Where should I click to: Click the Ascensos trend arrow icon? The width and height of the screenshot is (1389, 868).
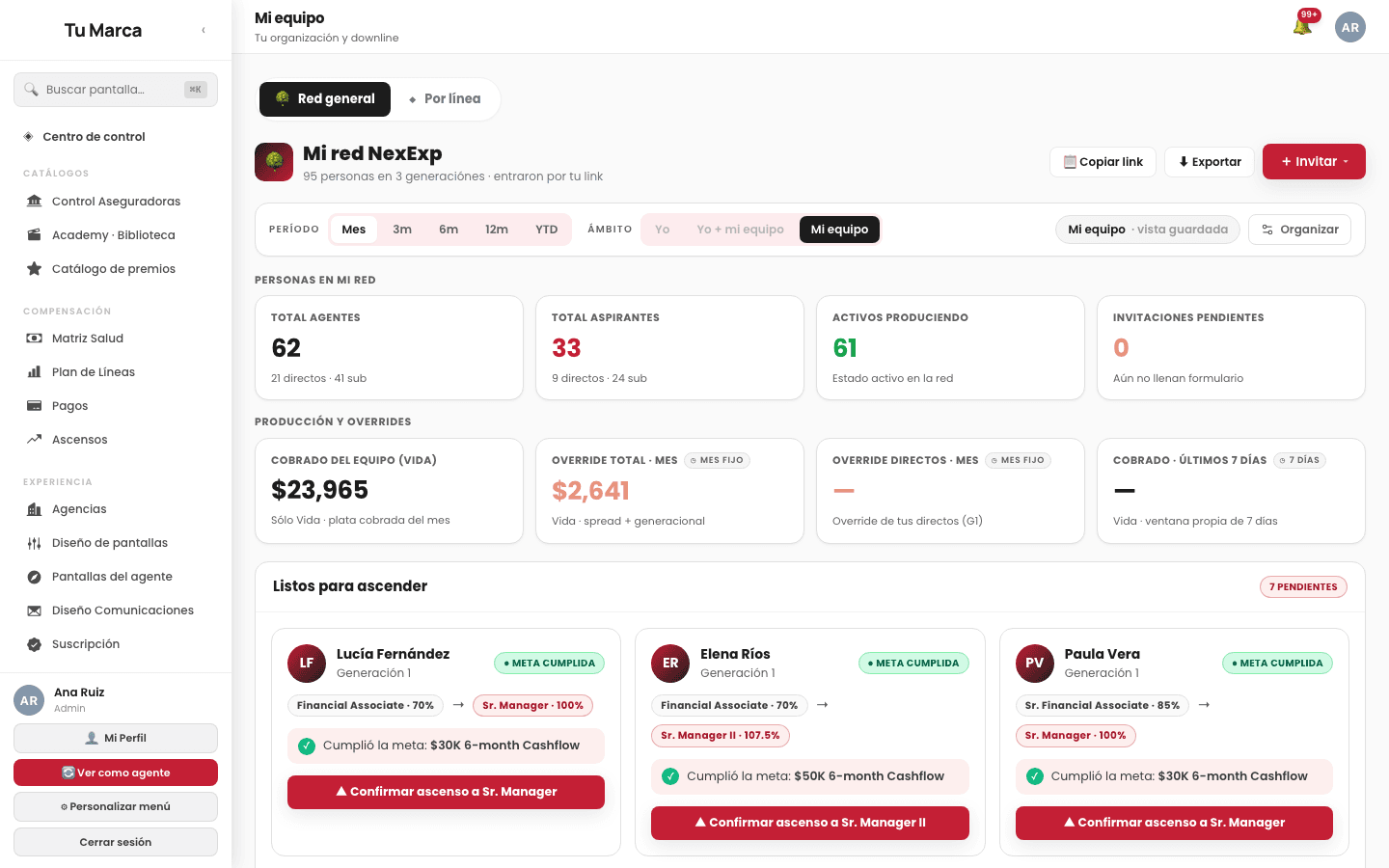(x=35, y=440)
